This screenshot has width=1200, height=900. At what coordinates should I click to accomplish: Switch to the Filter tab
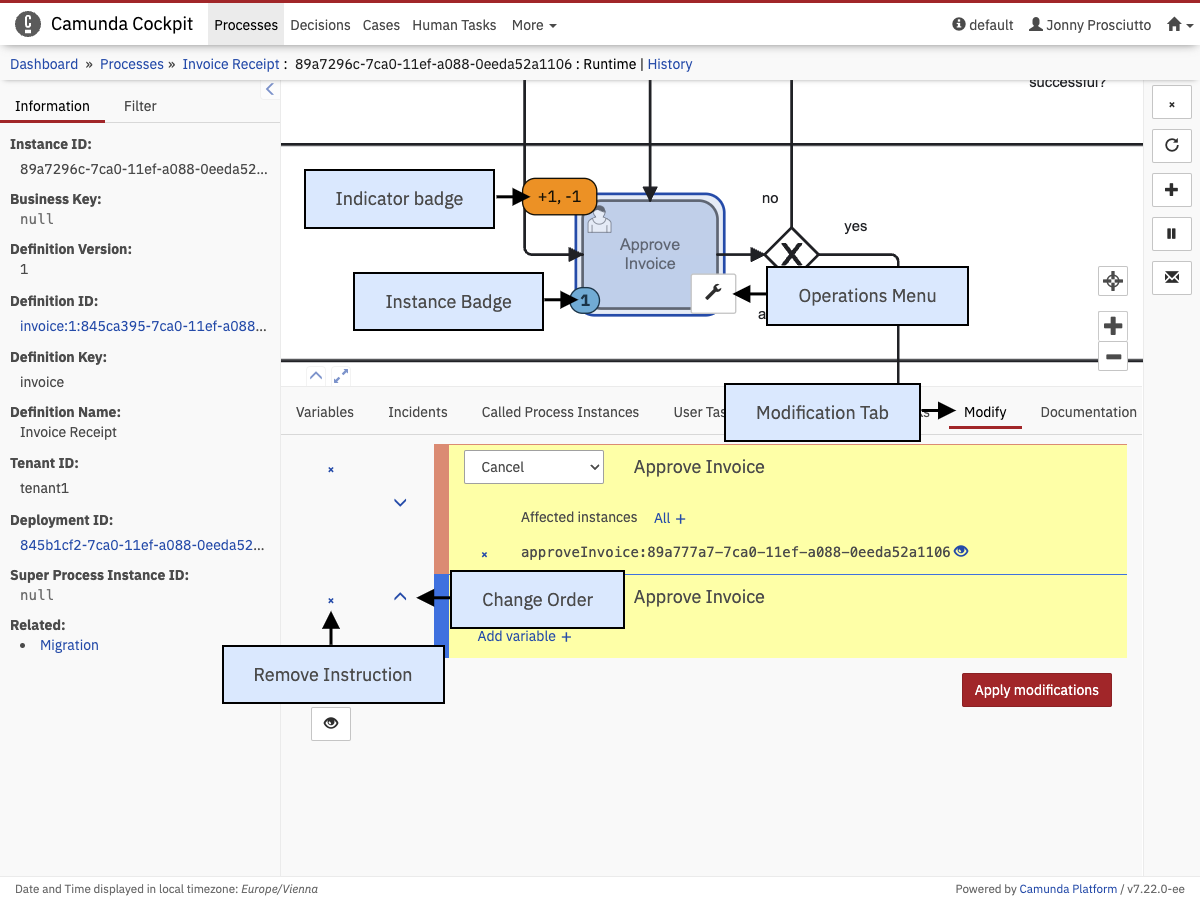pos(140,106)
